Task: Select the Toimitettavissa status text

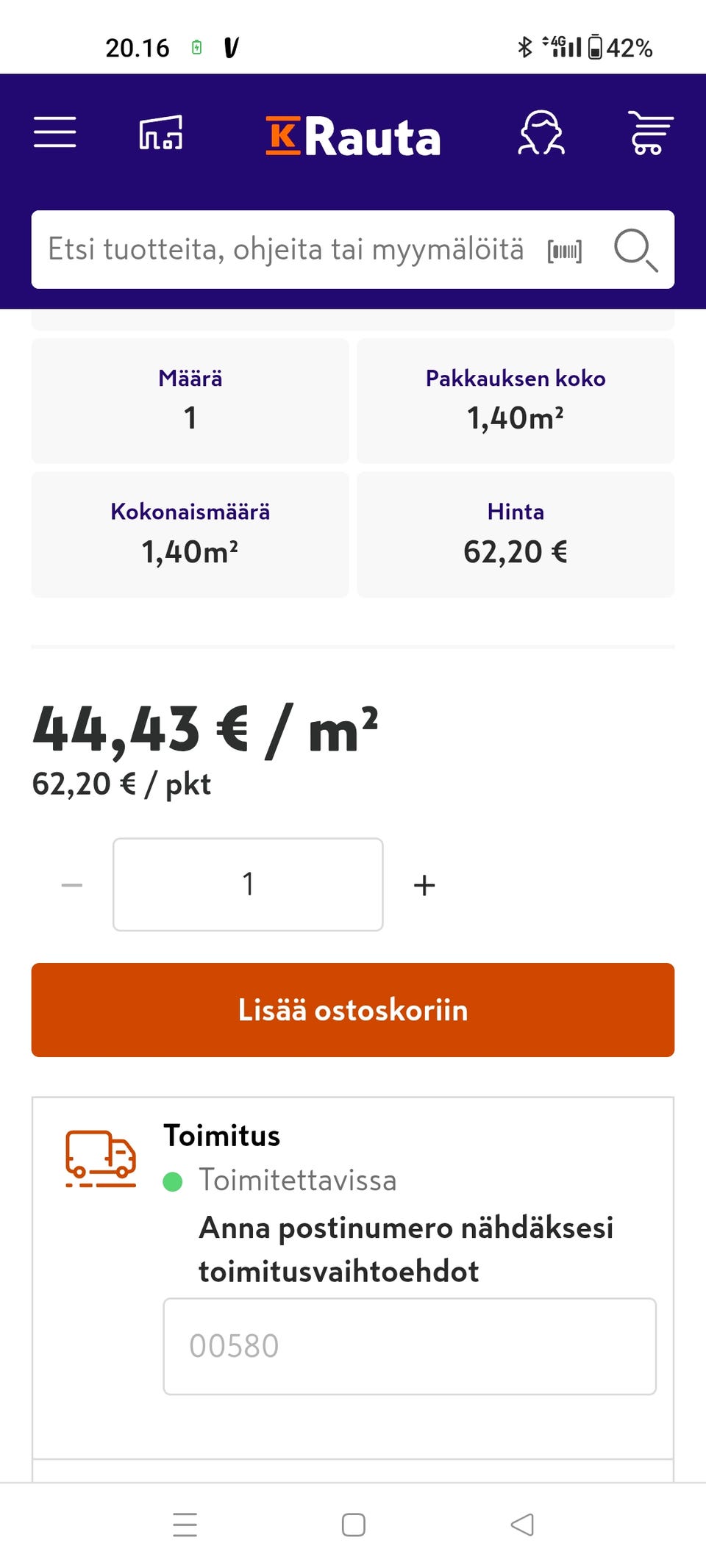Action: coord(298,1179)
